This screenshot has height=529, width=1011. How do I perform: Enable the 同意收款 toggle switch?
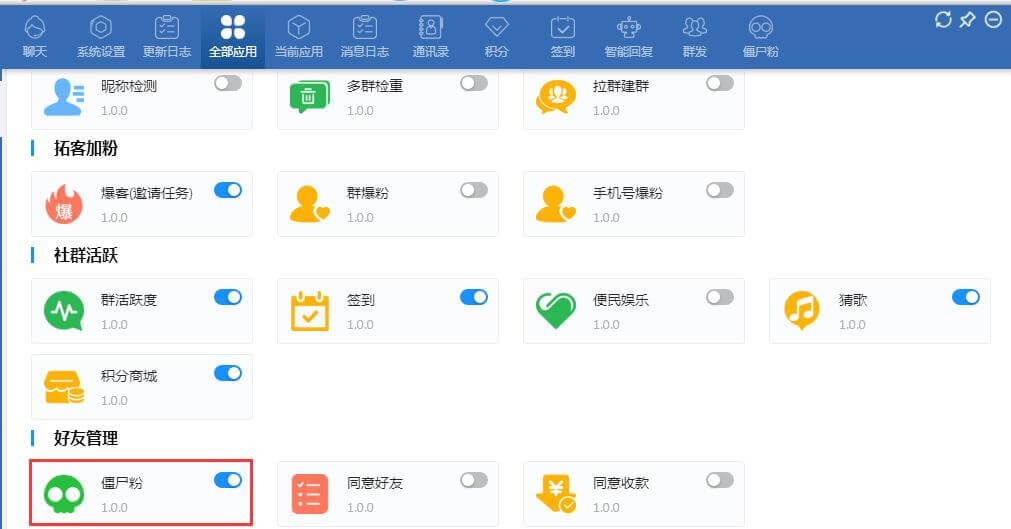point(720,480)
